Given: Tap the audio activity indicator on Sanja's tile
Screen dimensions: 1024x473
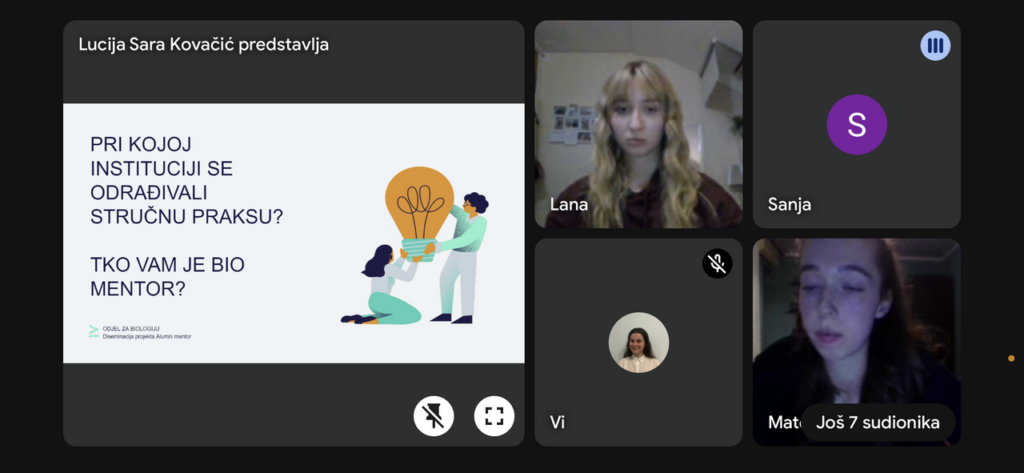Looking at the screenshot, I should coord(935,46).
